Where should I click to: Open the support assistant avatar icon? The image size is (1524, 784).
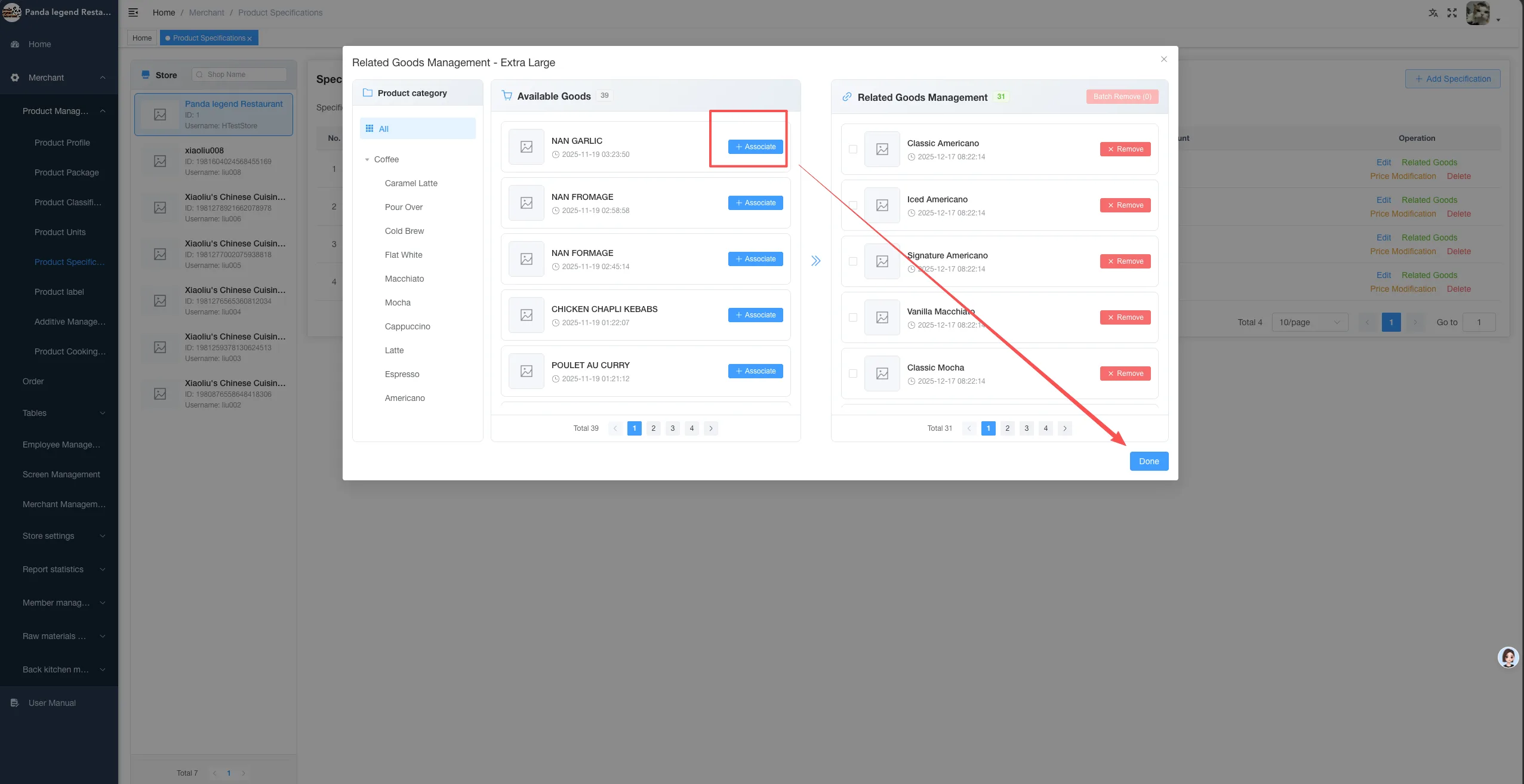pos(1508,658)
